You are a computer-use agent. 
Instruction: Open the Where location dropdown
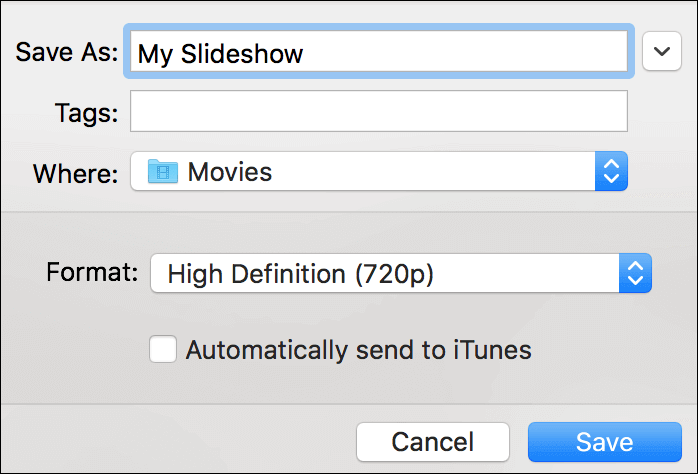click(x=378, y=172)
